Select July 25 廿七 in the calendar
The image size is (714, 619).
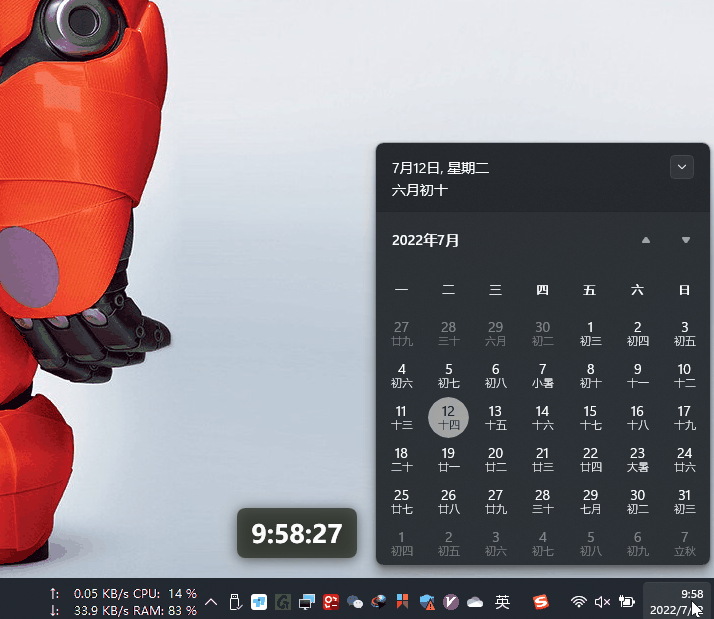[x=401, y=501]
